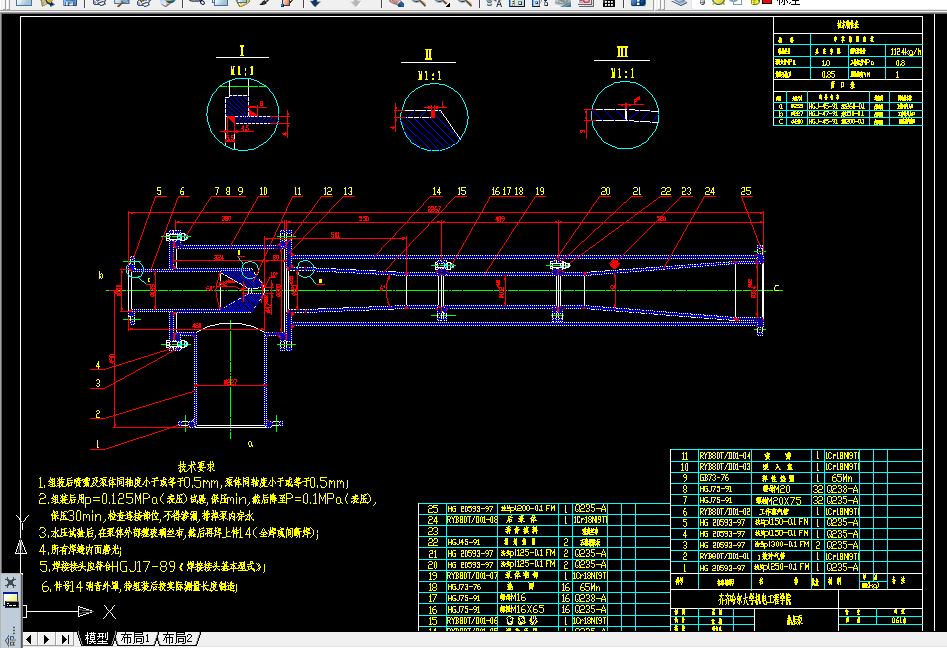Click detail view label III title

tap(622, 52)
